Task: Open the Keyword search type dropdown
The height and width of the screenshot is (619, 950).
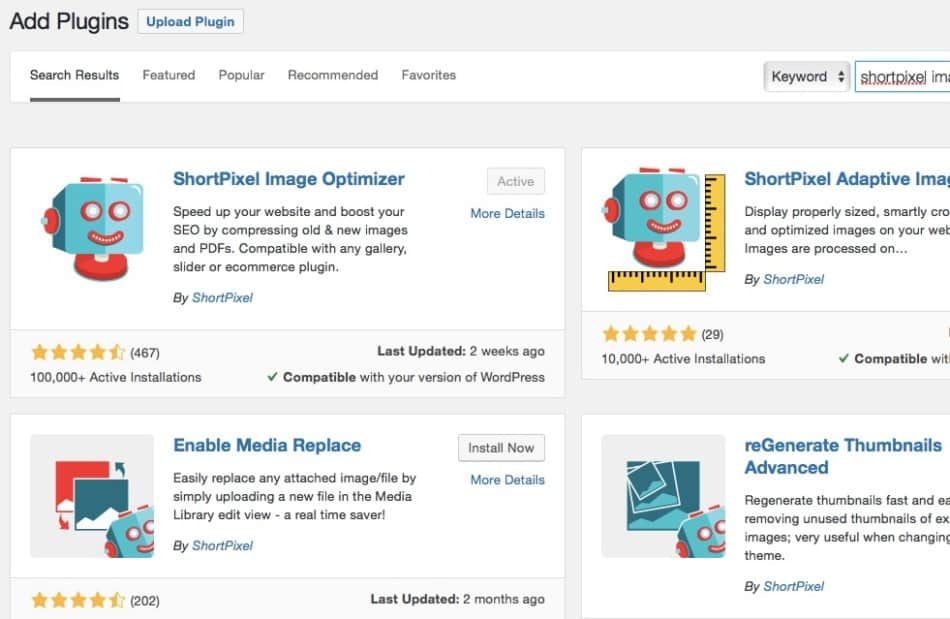Action: 806,76
